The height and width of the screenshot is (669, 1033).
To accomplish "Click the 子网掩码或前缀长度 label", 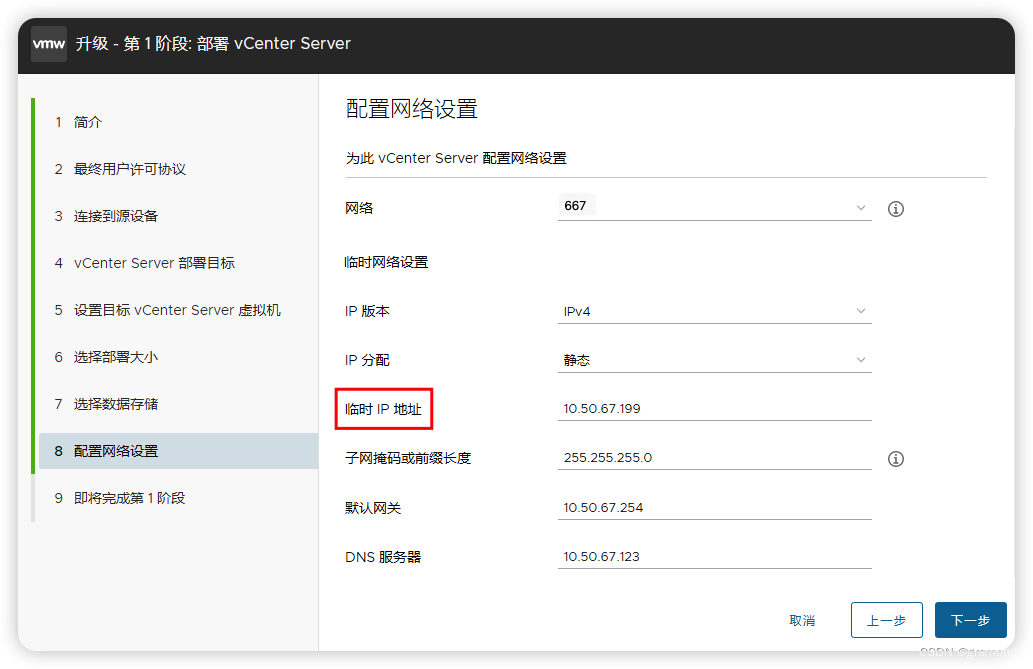I will [408, 458].
